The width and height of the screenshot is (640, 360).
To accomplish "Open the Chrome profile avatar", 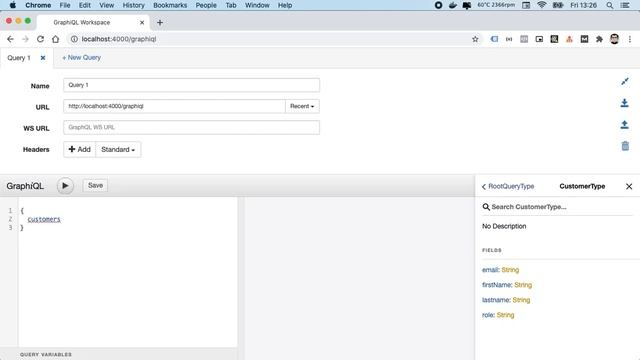I will [614, 39].
